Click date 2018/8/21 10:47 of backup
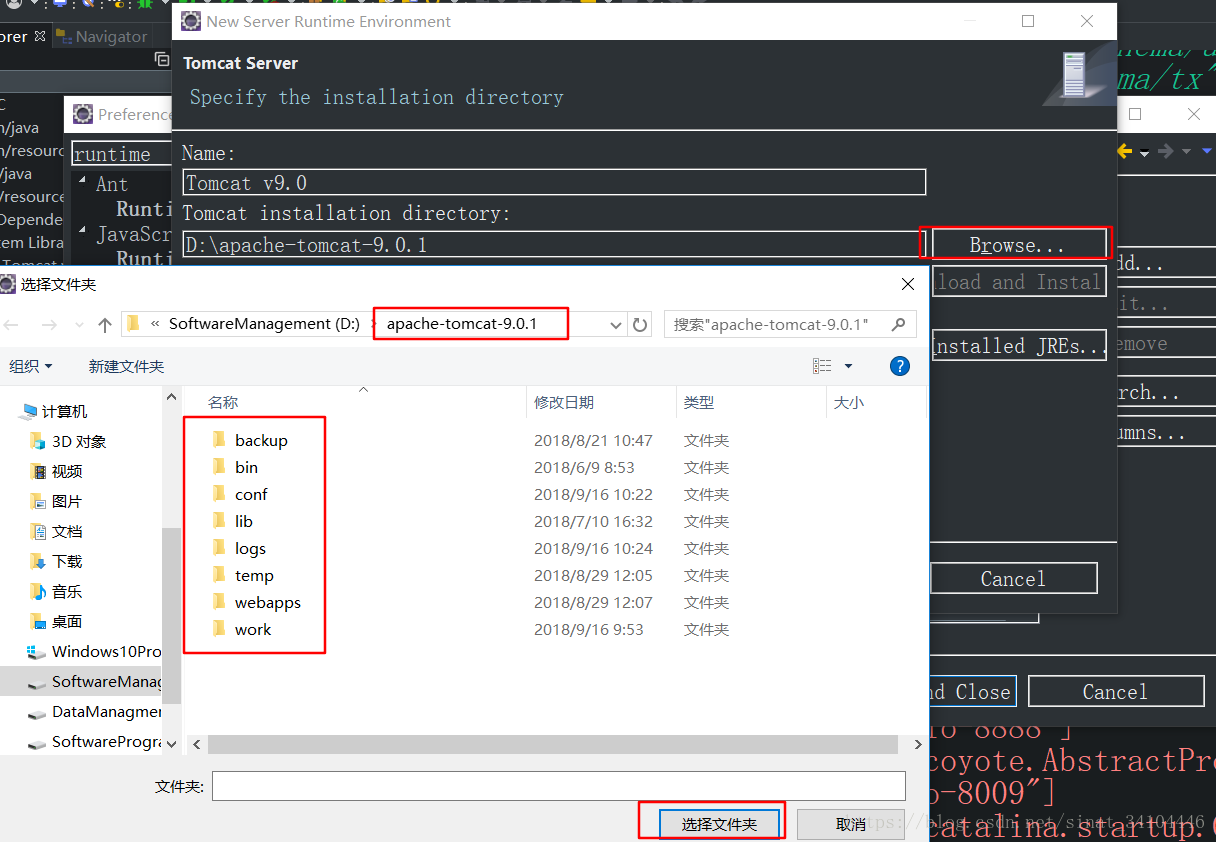This screenshot has height=842, width=1216. click(x=593, y=440)
